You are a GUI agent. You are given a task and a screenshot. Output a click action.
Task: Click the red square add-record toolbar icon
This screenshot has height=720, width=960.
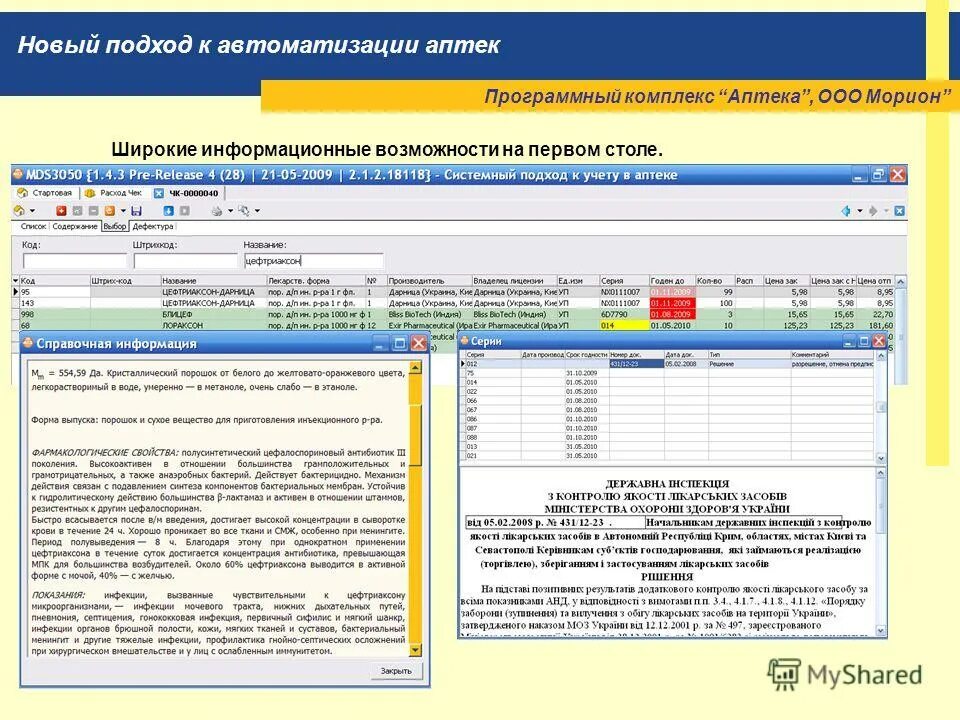click(59, 212)
